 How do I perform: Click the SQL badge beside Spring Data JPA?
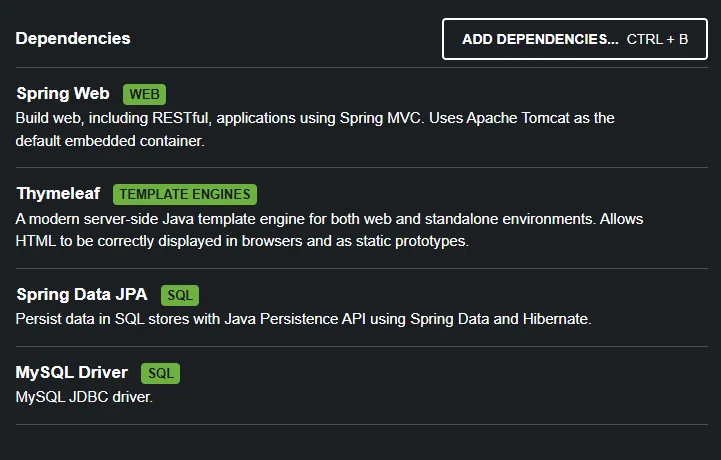[x=180, y=295]
